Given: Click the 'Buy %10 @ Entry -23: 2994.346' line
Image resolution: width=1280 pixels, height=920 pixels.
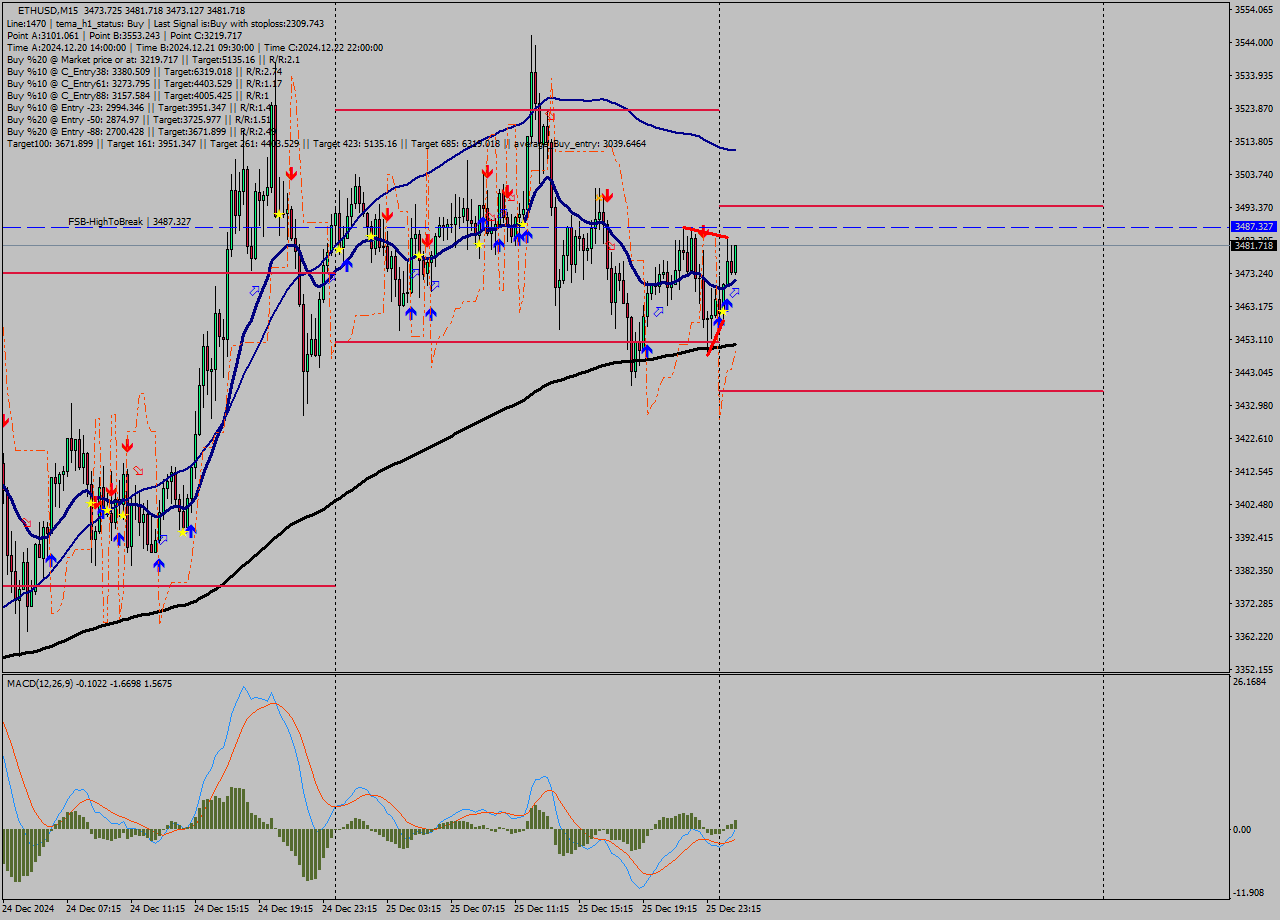Looking at the screenshot, I should pyautogui.click(x=141, y=107).
